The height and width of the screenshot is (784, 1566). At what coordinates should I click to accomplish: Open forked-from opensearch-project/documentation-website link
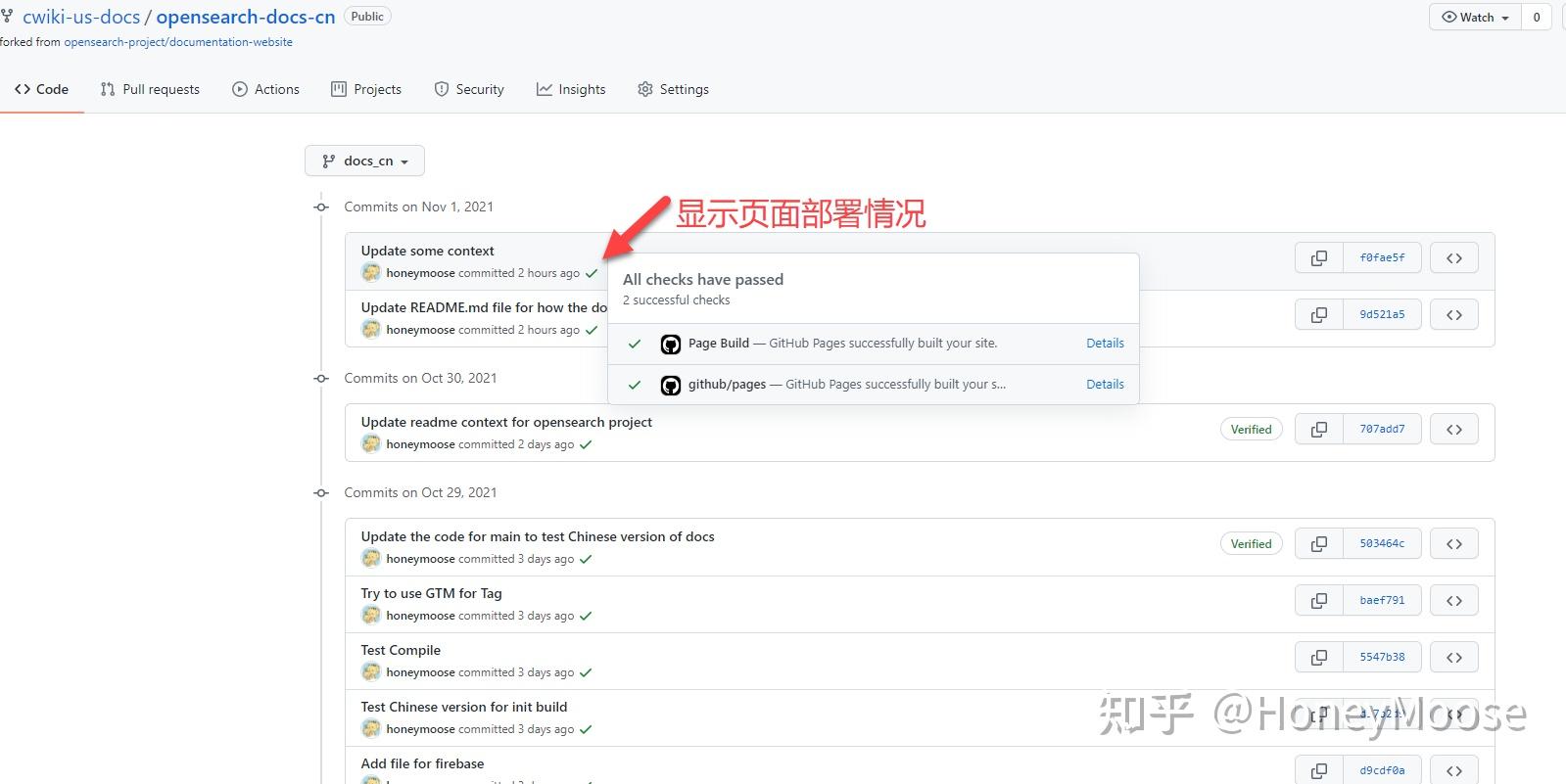point(178,42)
